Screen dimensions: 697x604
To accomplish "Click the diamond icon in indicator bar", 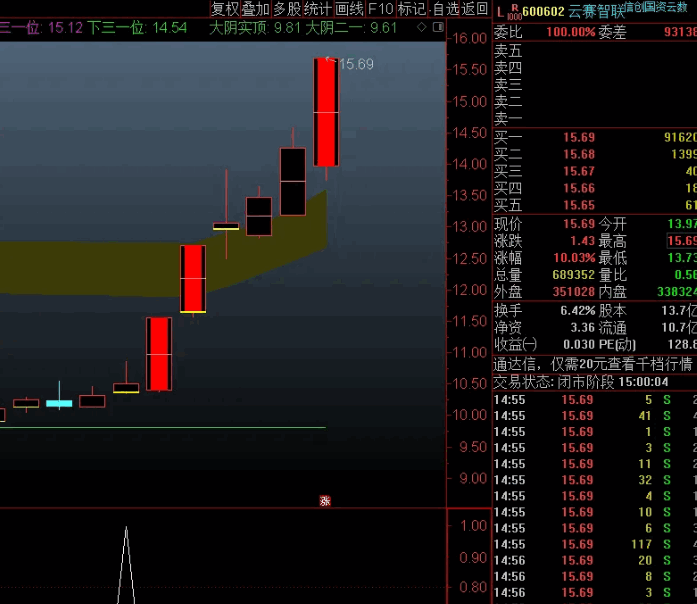I will tap(421, 28).
